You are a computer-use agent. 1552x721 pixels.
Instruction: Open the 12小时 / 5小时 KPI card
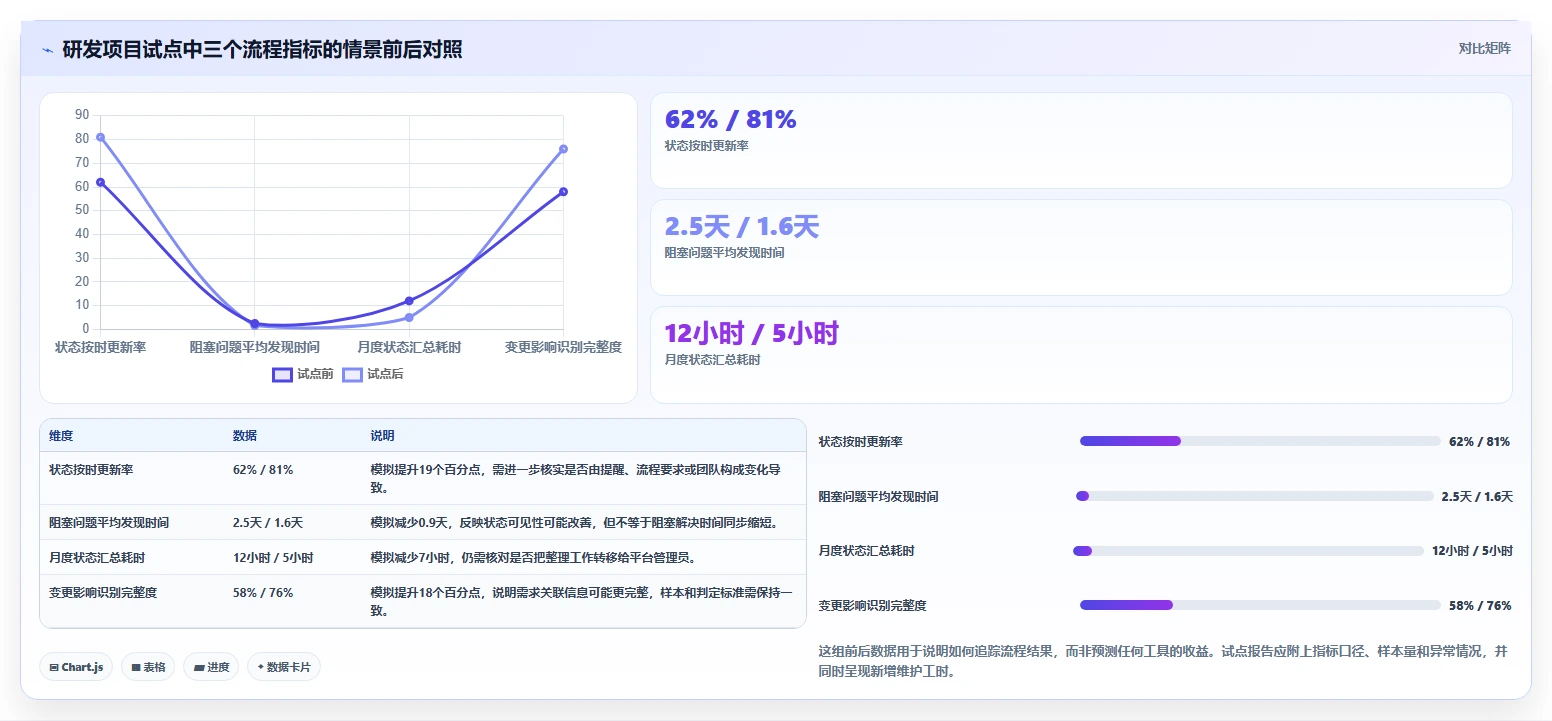[1081, 354]
